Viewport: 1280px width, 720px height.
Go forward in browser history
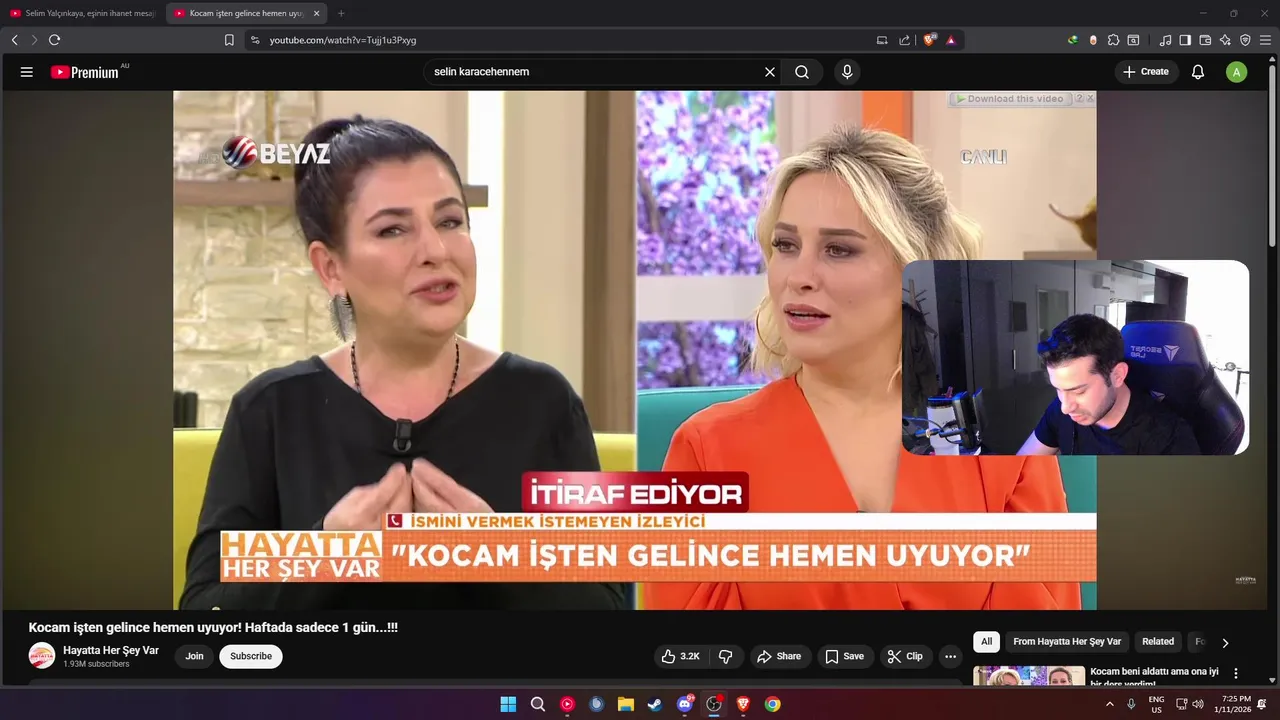(34, 40)
